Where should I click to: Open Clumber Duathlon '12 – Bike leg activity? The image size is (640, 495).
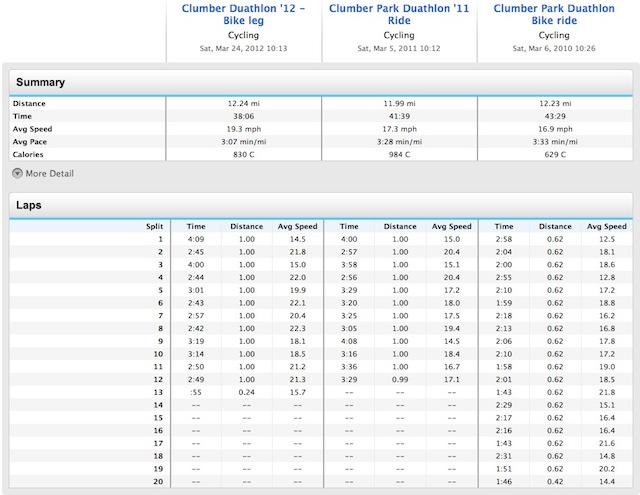point(243,14)
